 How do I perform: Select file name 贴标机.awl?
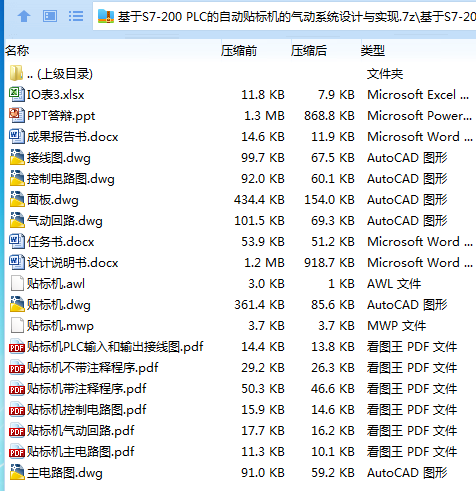[x=56, y=284]
